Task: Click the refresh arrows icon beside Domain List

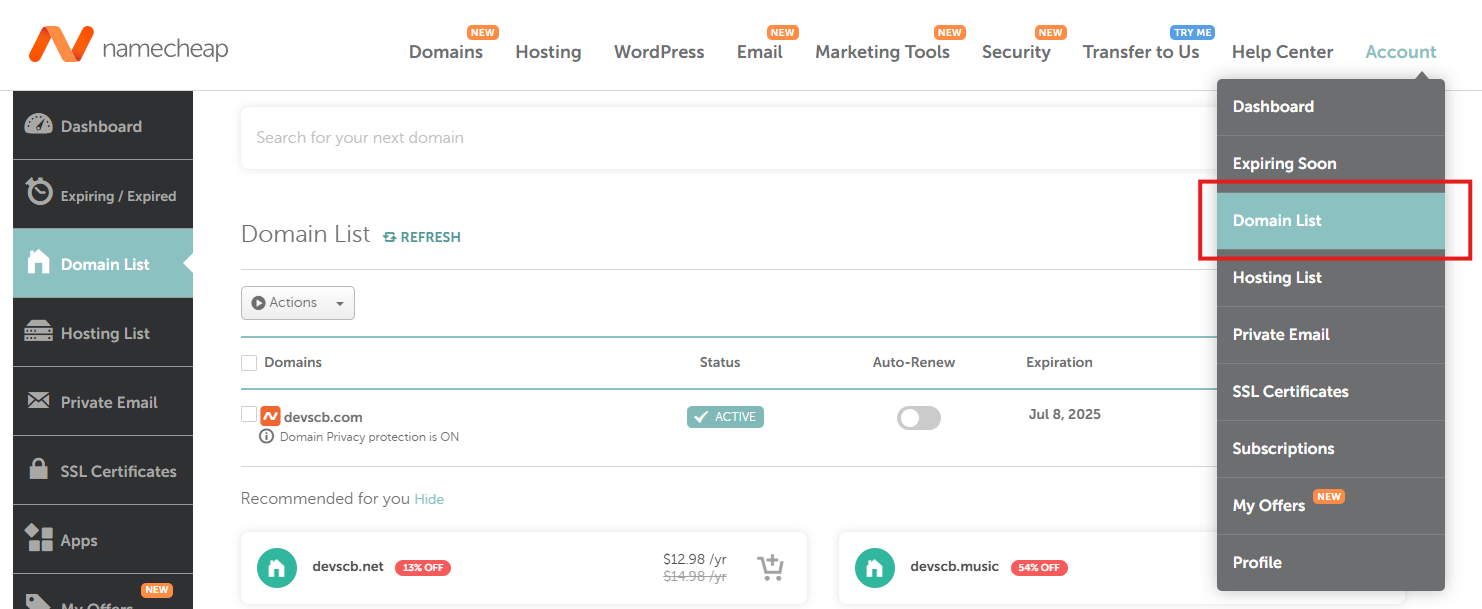Action: pyautogui.click(x=390, y=237)
